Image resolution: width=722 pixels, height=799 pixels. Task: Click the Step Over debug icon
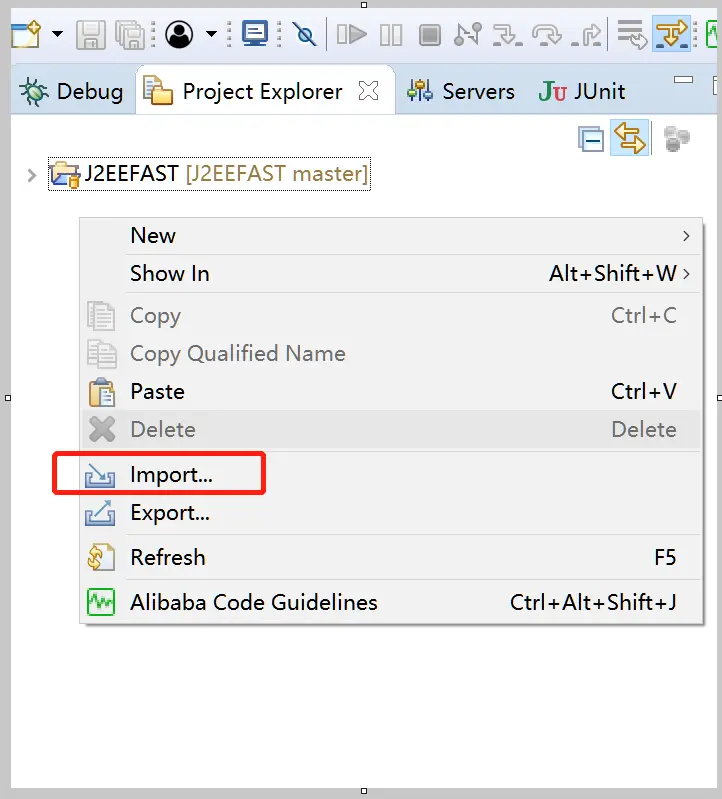point(547,36)
